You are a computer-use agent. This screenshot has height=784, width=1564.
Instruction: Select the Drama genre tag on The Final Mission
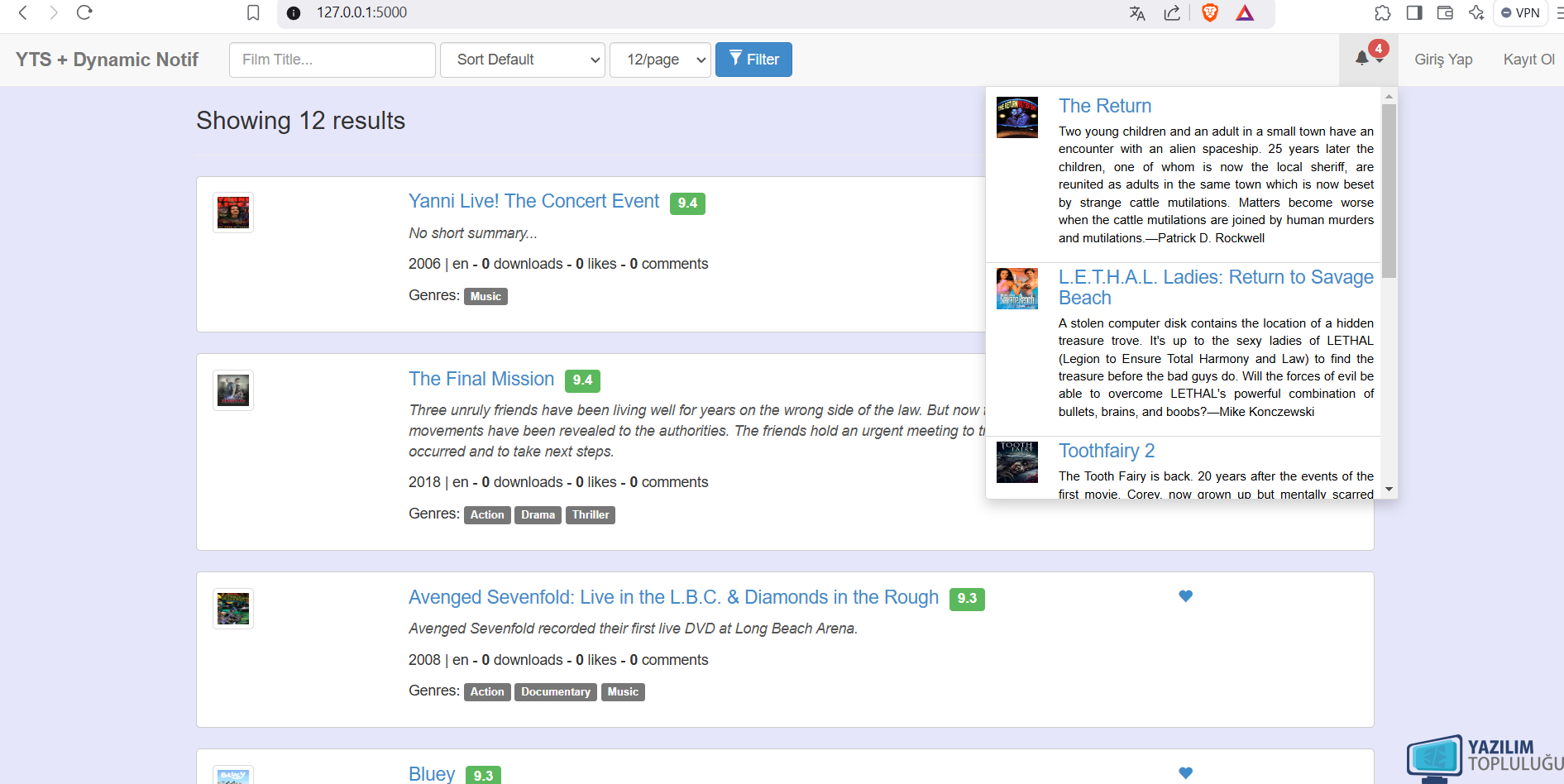pos(538,514)
